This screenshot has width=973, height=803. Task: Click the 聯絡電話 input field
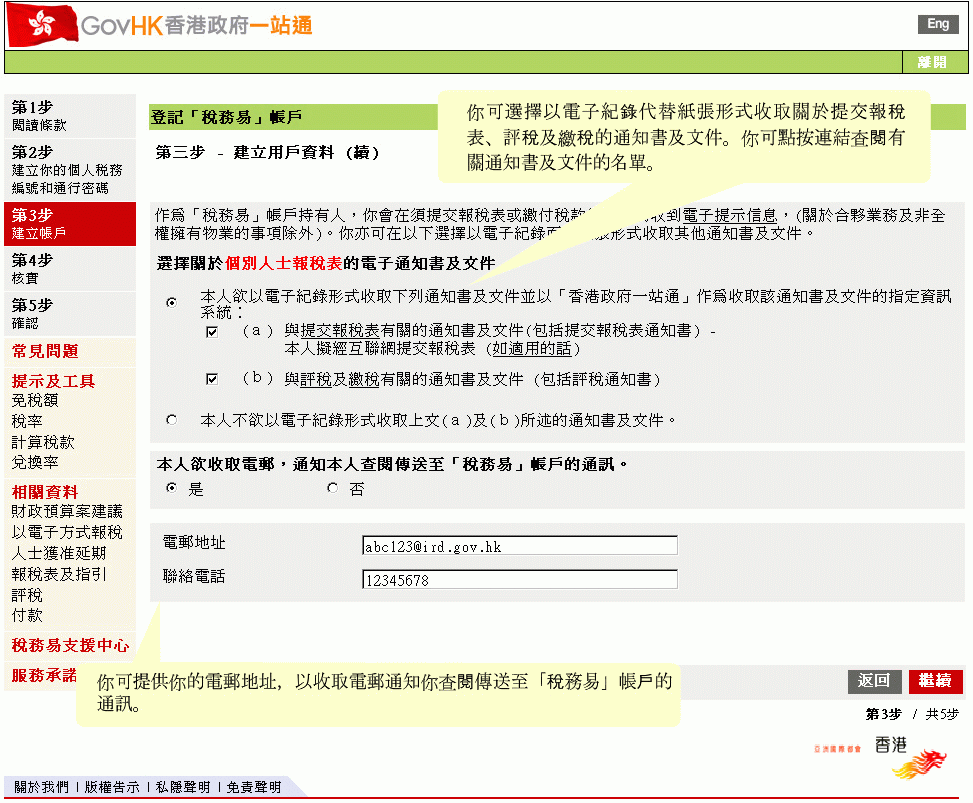click(519, 580)
